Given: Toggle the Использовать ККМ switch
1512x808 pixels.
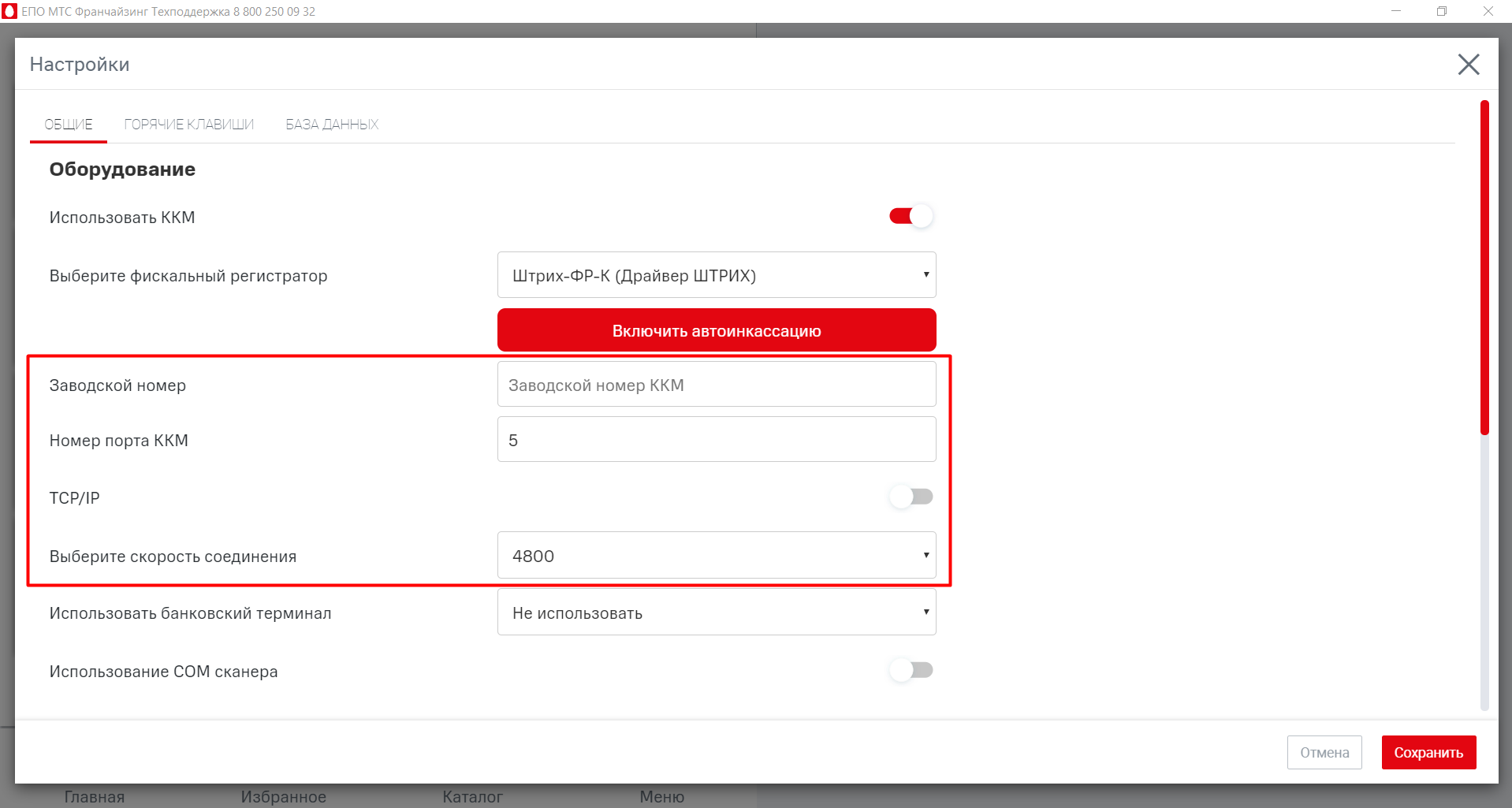Looking at the screenshot, I should coord(911,216).
